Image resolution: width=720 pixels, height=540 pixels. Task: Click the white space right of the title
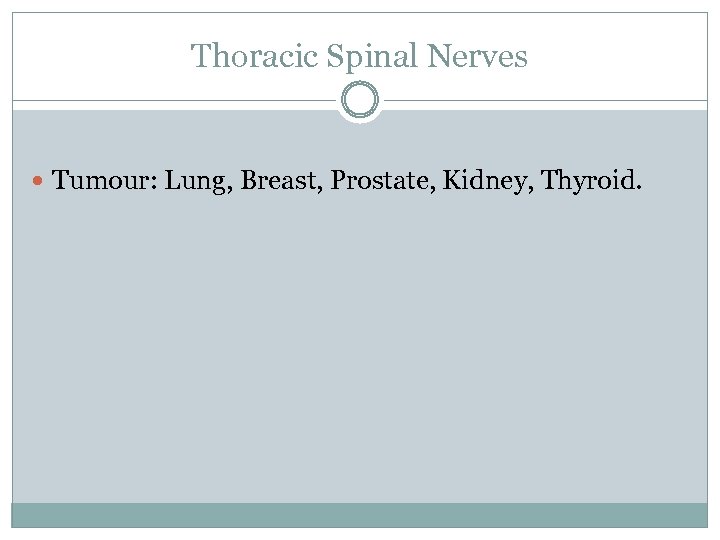point(620,56)
